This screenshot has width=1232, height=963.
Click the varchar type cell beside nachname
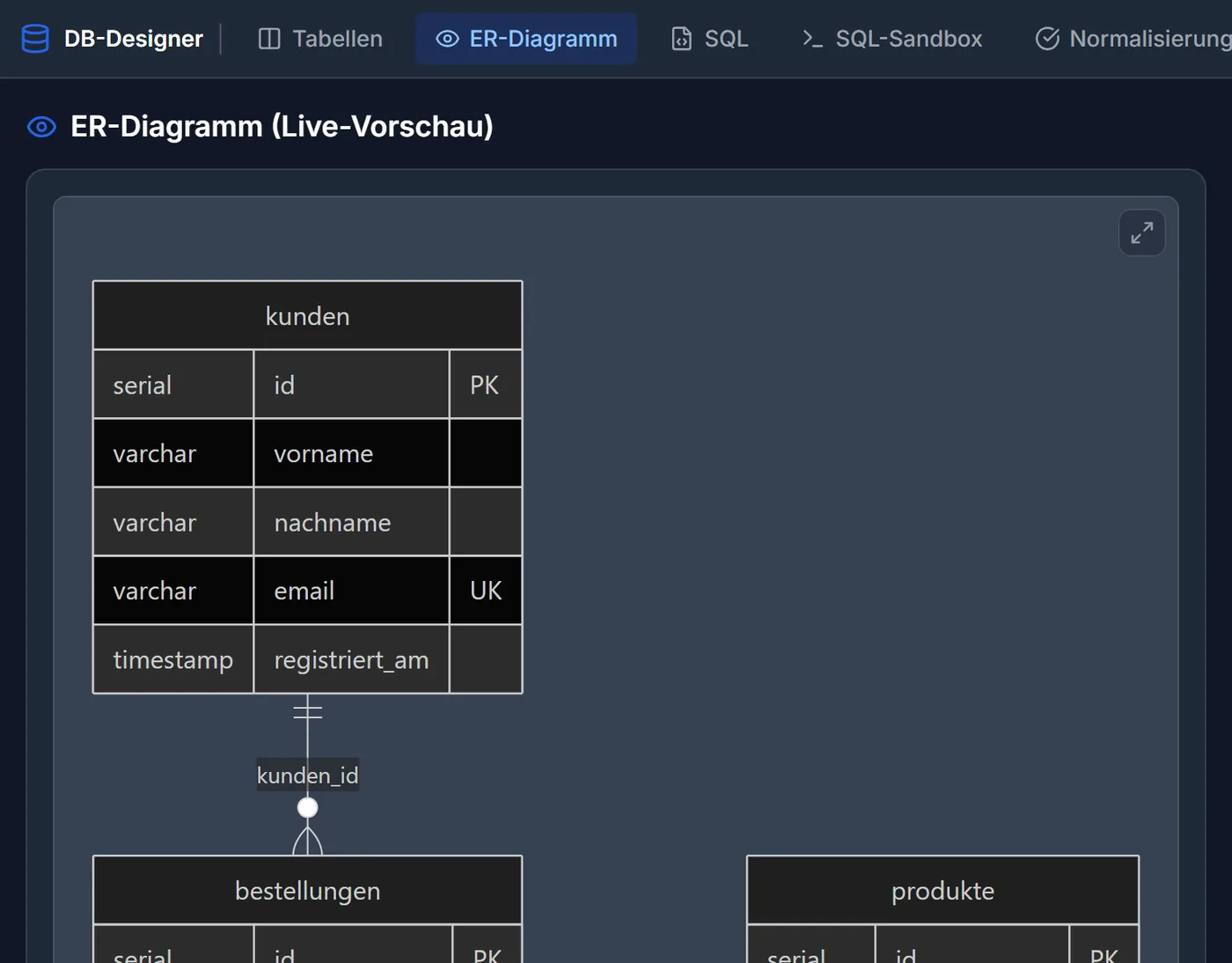click(173, 522)
